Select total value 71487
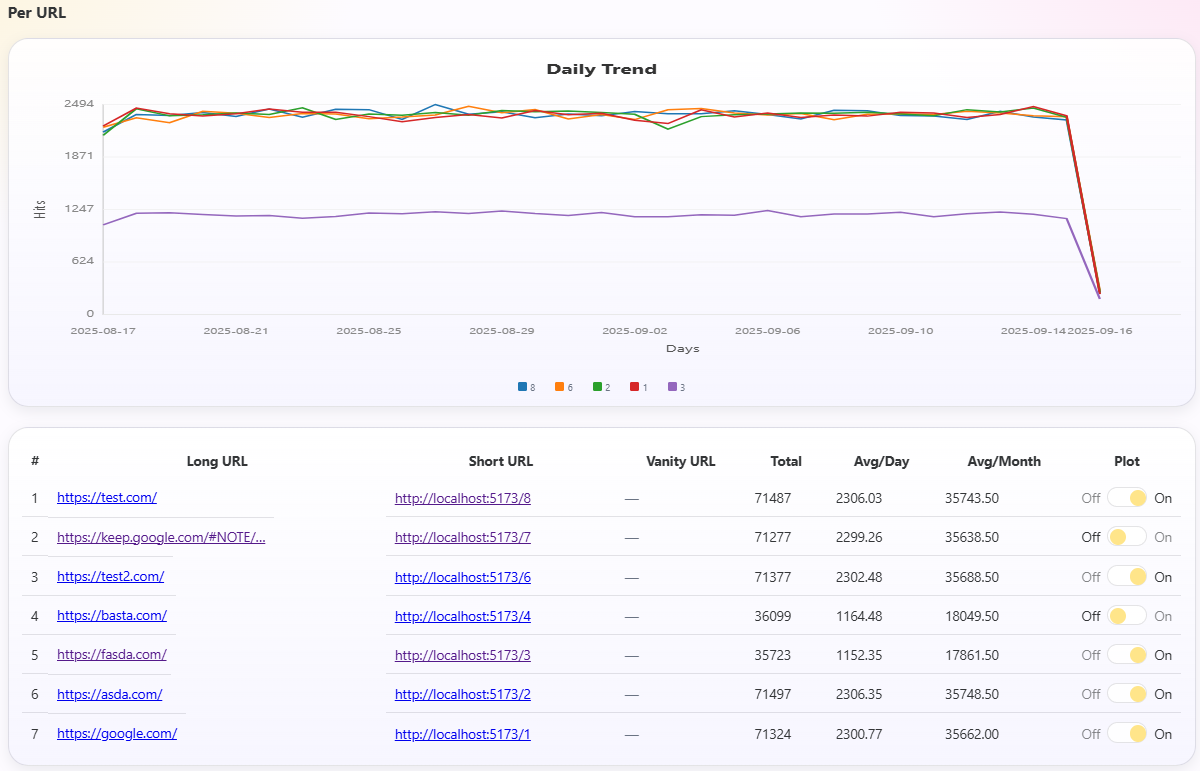The height and width of the screenshot is (771, 1200). point(773,498)
